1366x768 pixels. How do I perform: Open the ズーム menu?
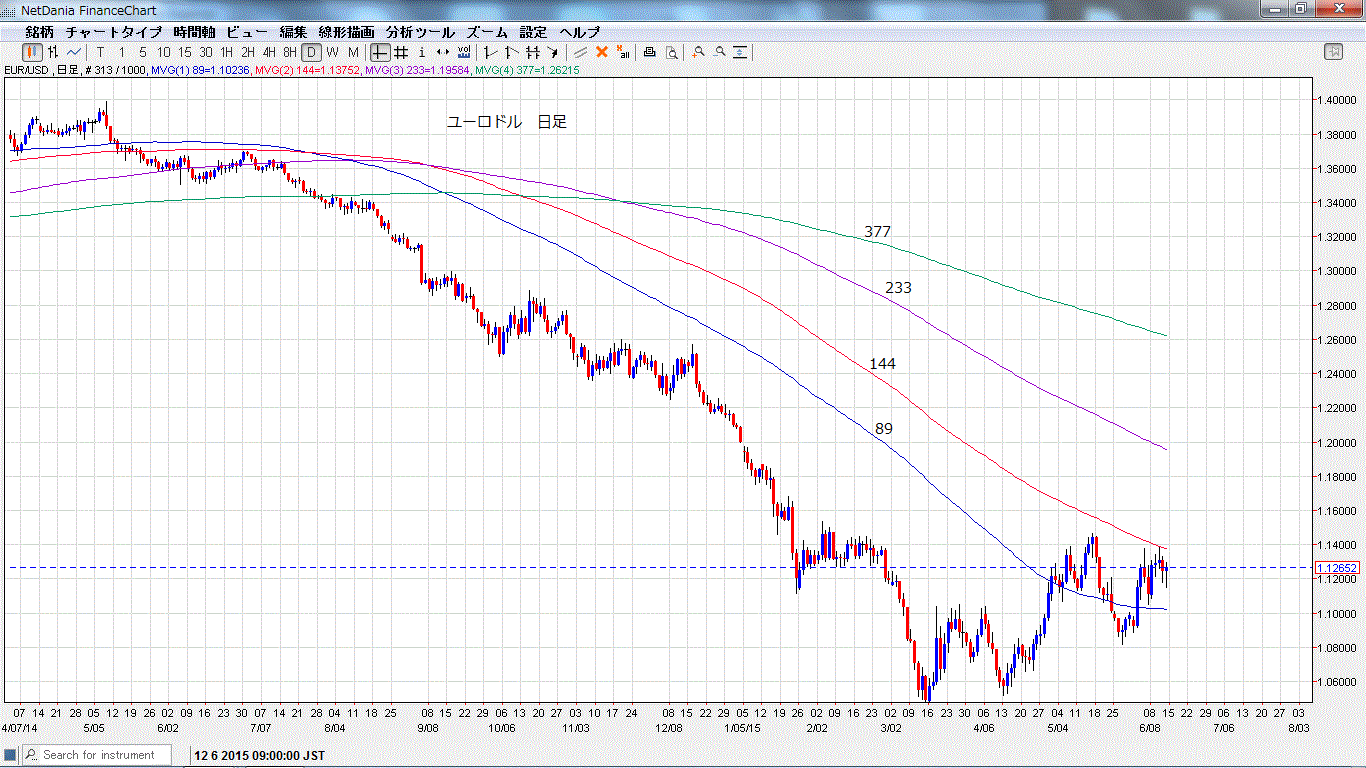coord(487,32)
